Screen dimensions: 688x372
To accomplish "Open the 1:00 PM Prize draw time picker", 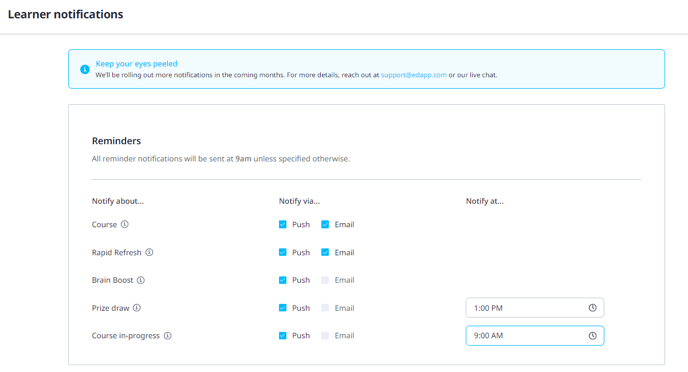I will click(x=535, y=308).
